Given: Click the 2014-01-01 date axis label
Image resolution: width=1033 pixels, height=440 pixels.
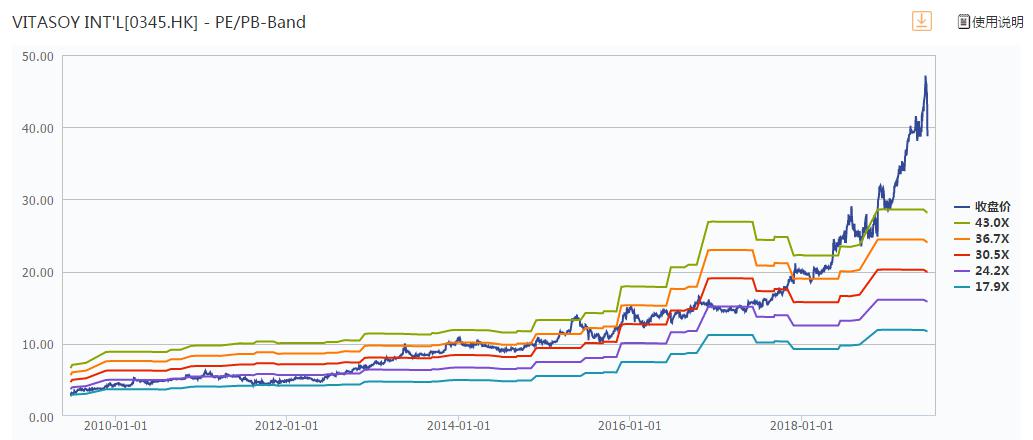Looking at the screenshot, I should pyautogui.click(x=458, y=426).
